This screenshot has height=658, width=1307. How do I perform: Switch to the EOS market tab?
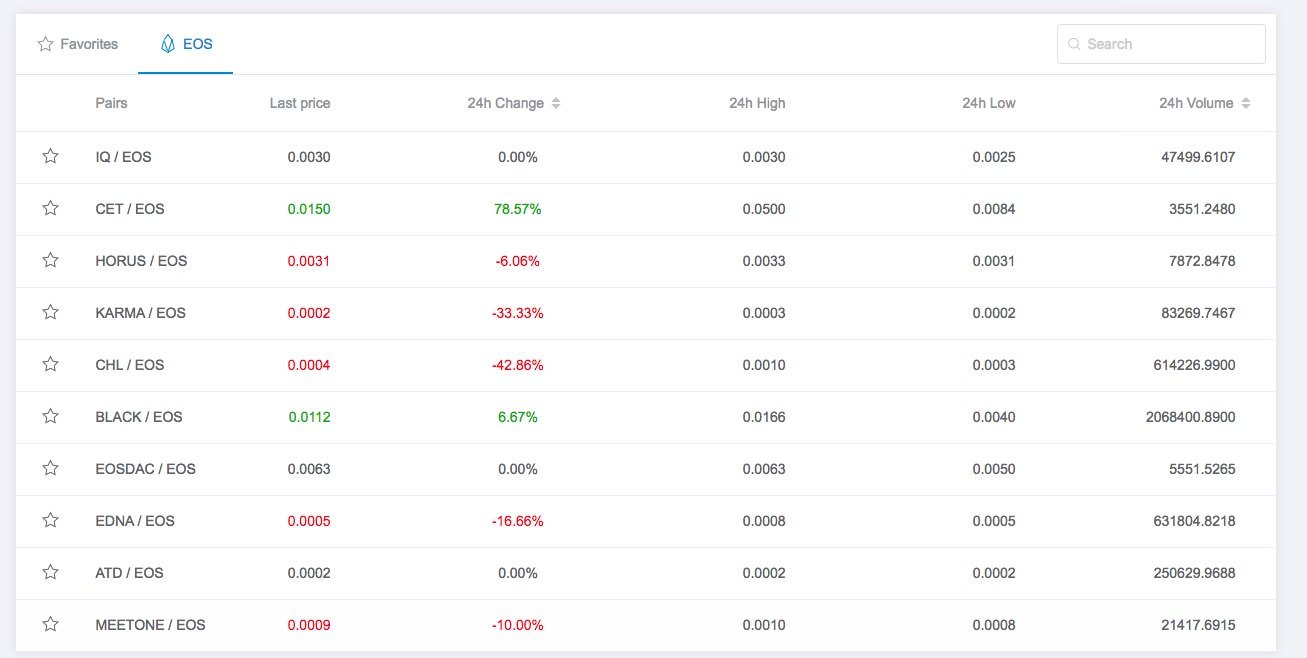point(186,44)
